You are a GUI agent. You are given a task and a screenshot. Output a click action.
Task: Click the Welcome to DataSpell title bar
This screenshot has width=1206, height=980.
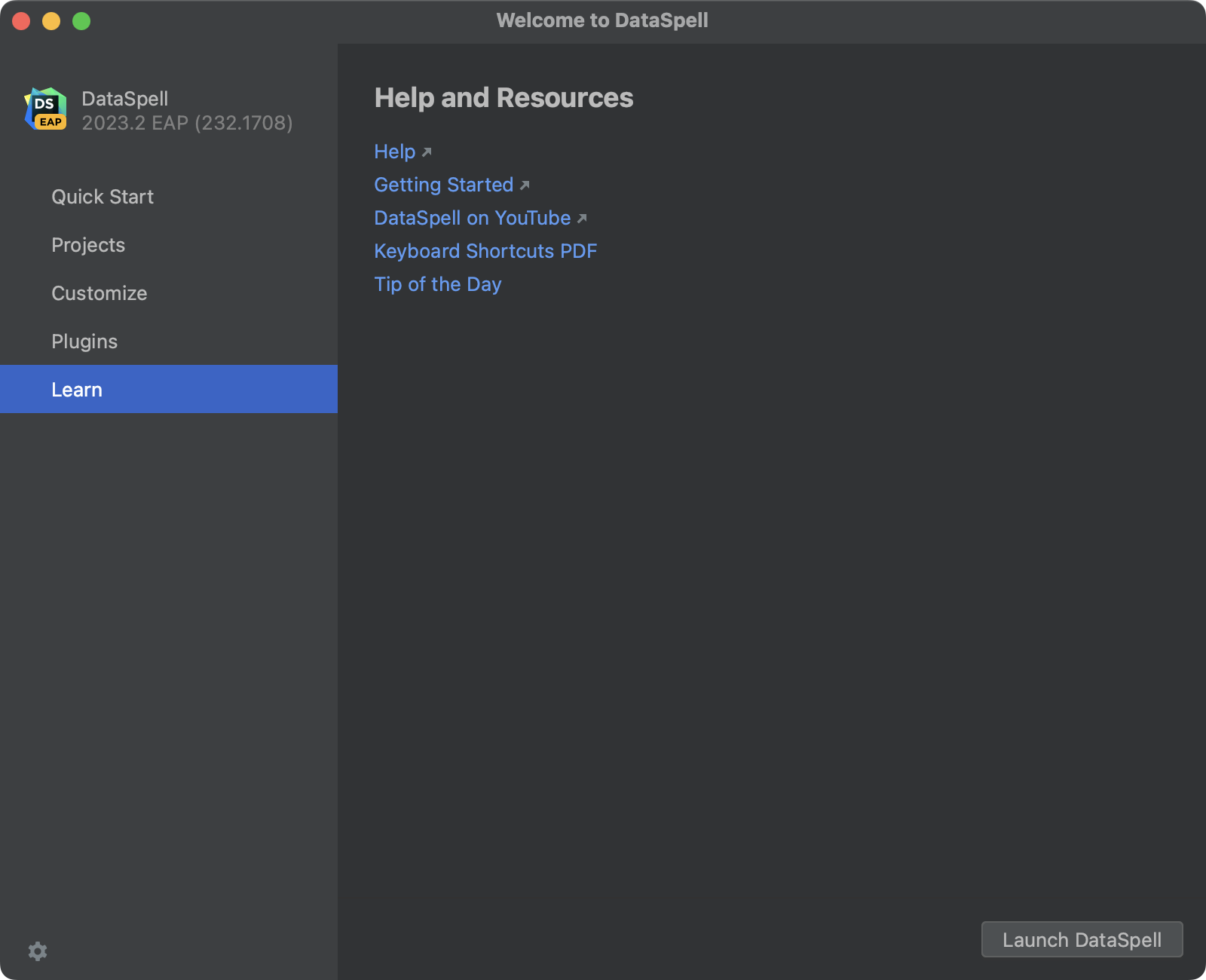point(603,20)
